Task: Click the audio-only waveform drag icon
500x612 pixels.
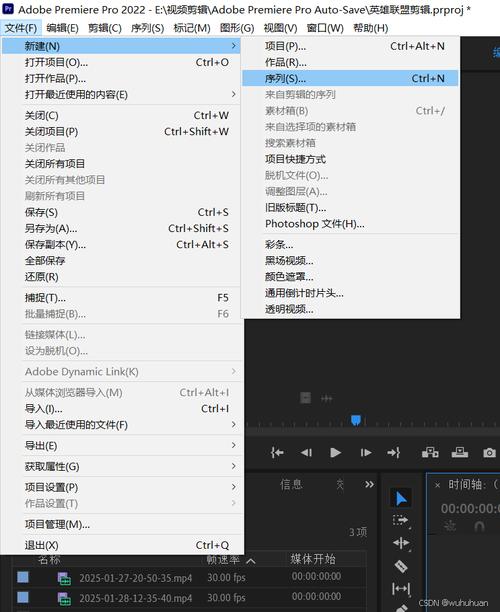Action: click(x=327, y=399)
